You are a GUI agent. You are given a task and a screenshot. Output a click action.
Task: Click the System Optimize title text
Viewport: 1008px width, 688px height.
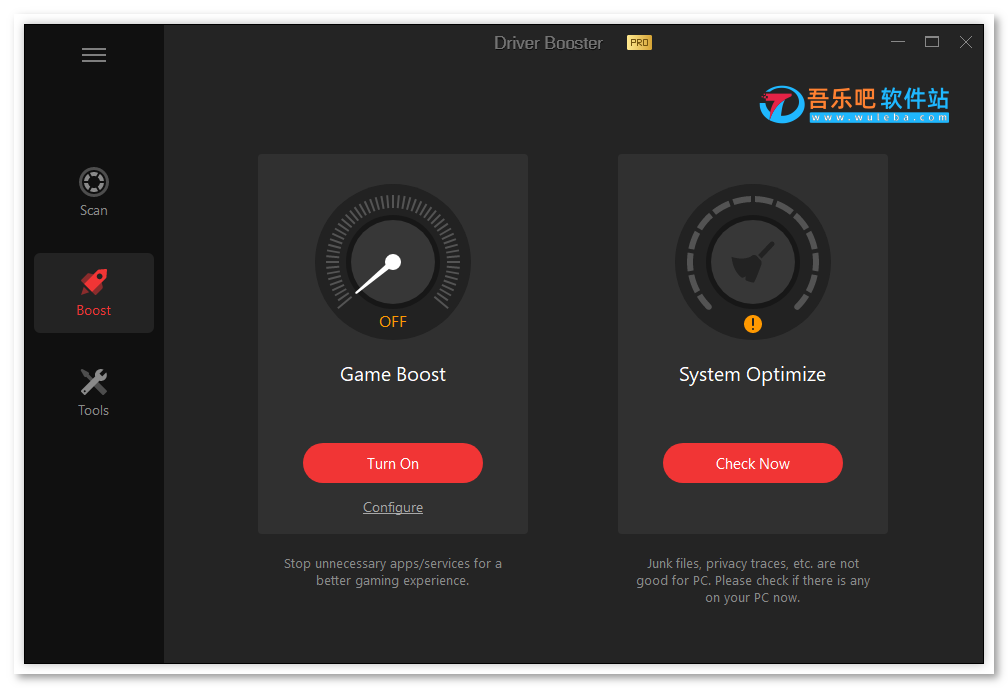click(x=753, y=374)
